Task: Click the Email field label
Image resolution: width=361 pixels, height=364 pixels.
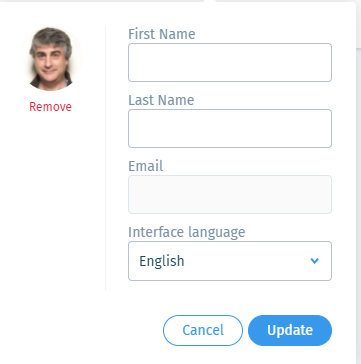Action: pos(146,166)
